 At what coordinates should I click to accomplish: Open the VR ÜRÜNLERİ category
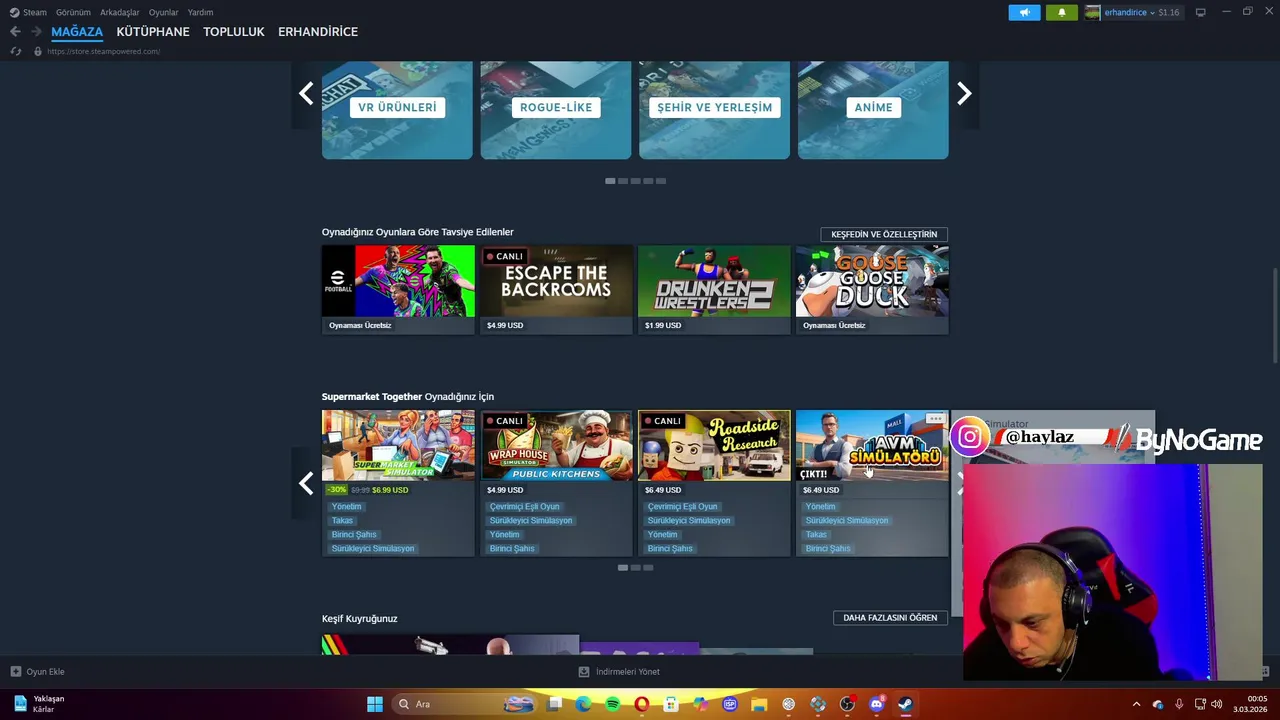click(397, 108)
